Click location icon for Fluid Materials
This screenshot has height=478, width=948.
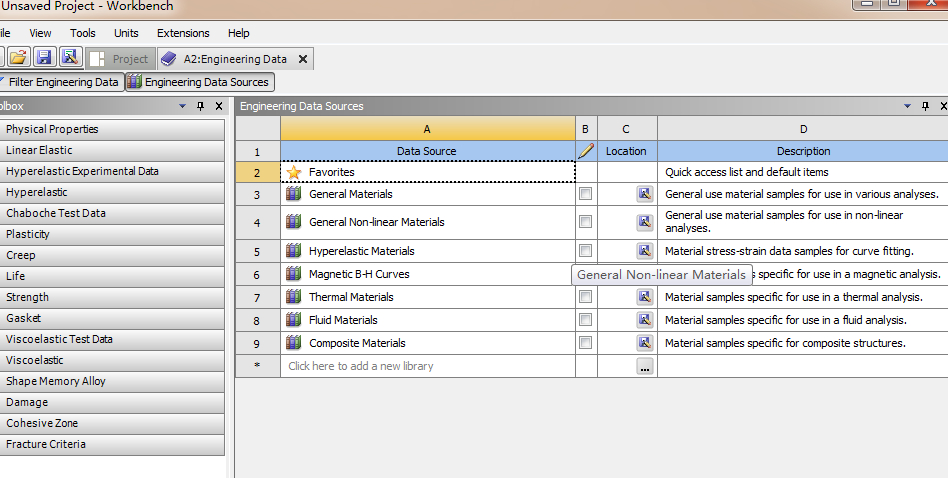[645, 320]
